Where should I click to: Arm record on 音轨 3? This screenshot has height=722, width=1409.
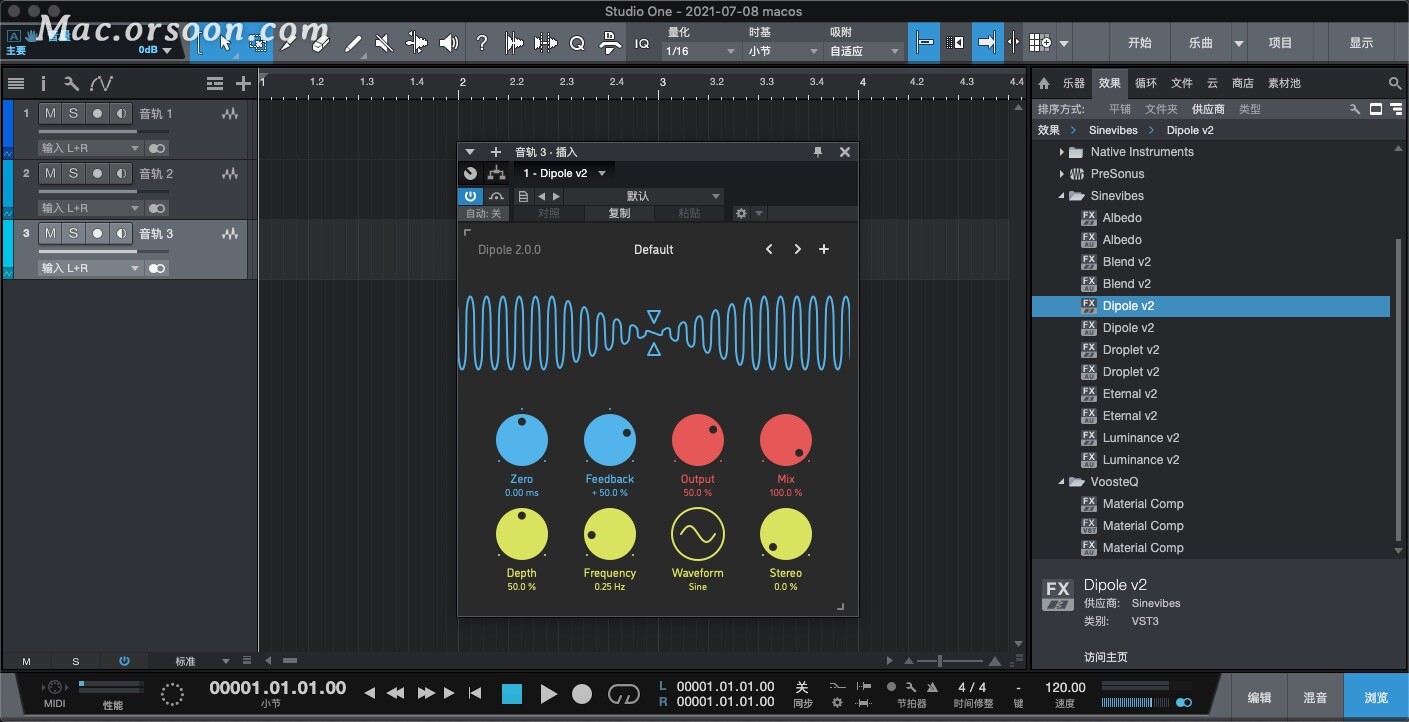coord(97,234)
